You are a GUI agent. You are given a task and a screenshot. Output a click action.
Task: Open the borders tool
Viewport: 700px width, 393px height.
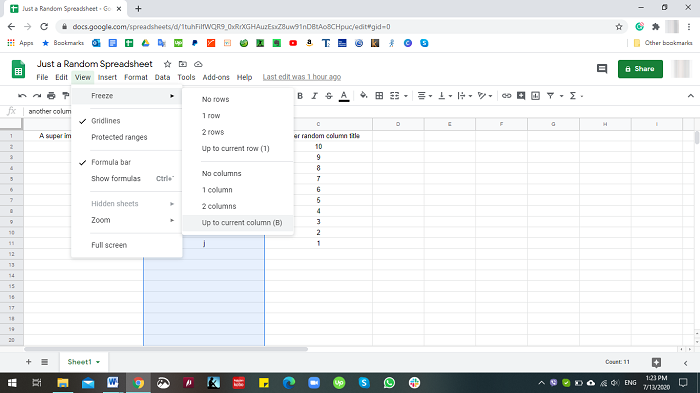point(379,96)
